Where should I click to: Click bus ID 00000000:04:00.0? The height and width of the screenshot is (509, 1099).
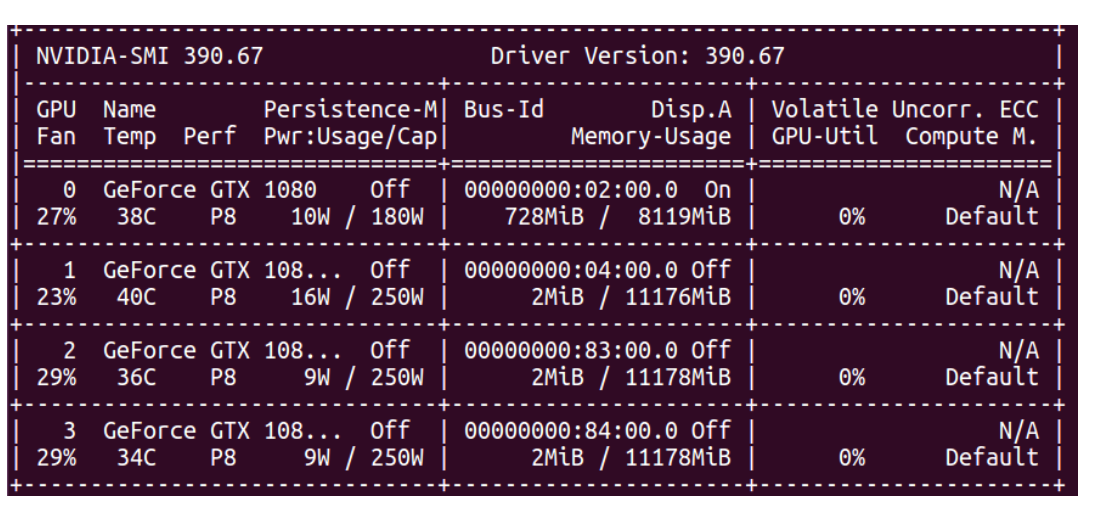tap(571, 270)
